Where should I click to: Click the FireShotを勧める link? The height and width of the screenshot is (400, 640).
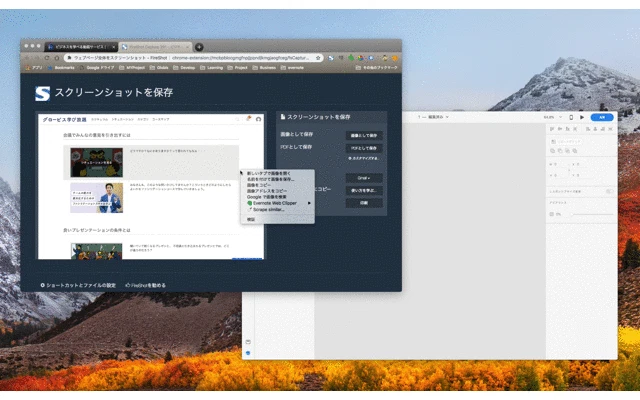(146, 285)
